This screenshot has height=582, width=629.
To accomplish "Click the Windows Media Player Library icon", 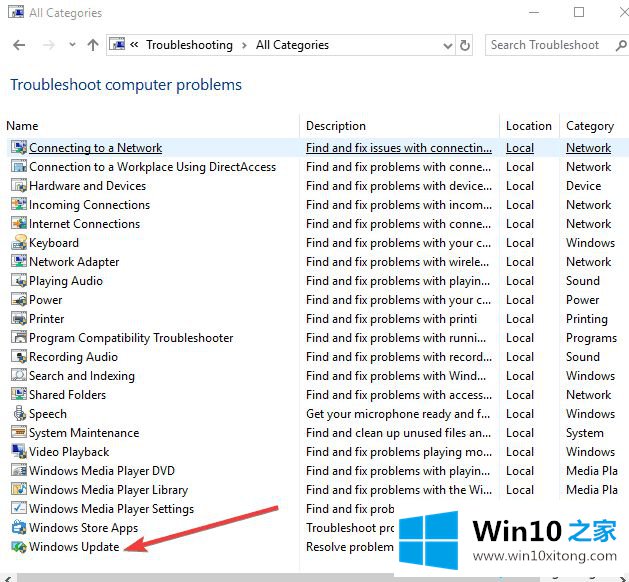I will [x=19, y=489].
